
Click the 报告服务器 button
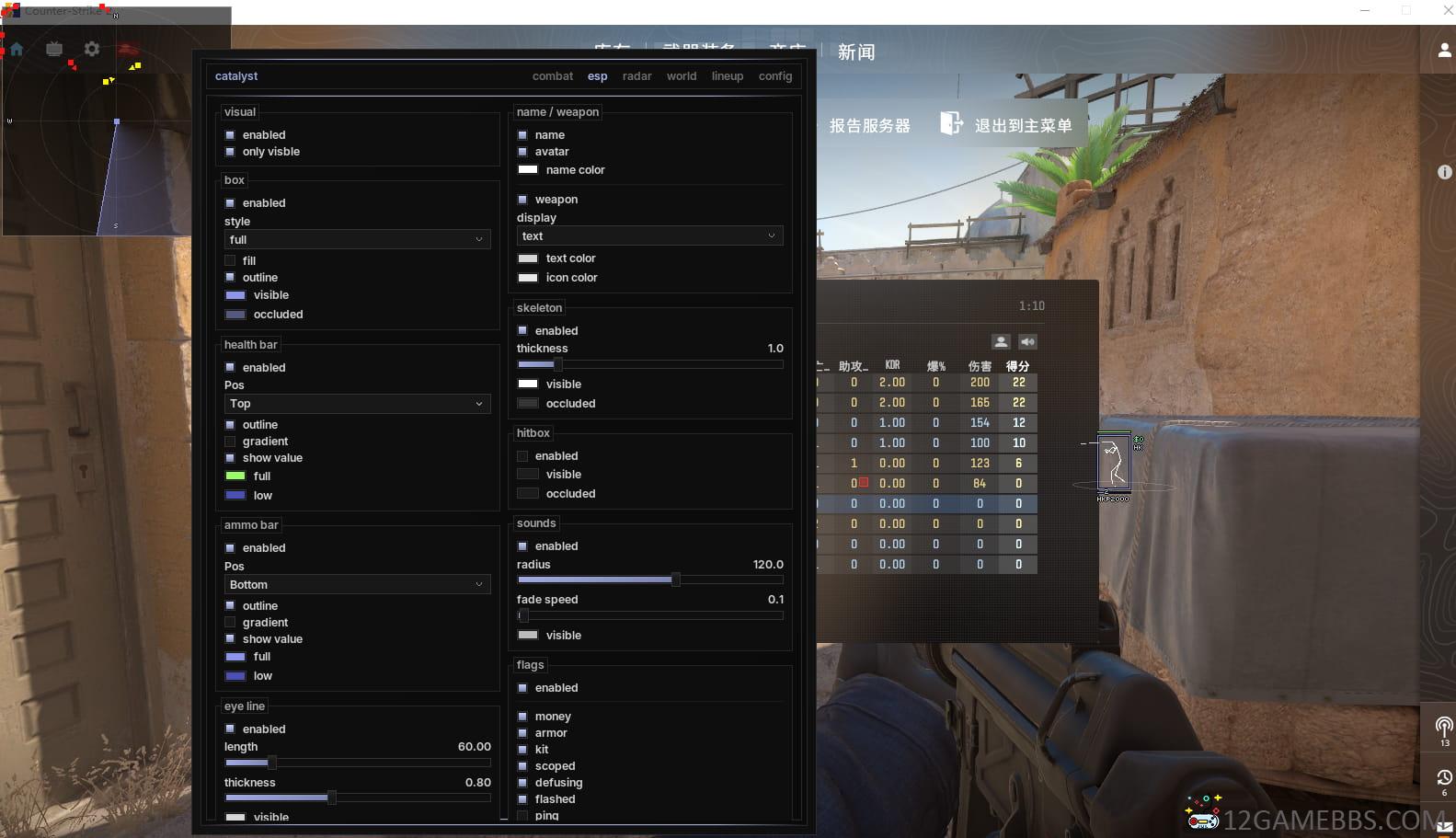pyautogui.click(x=870, y=126)
